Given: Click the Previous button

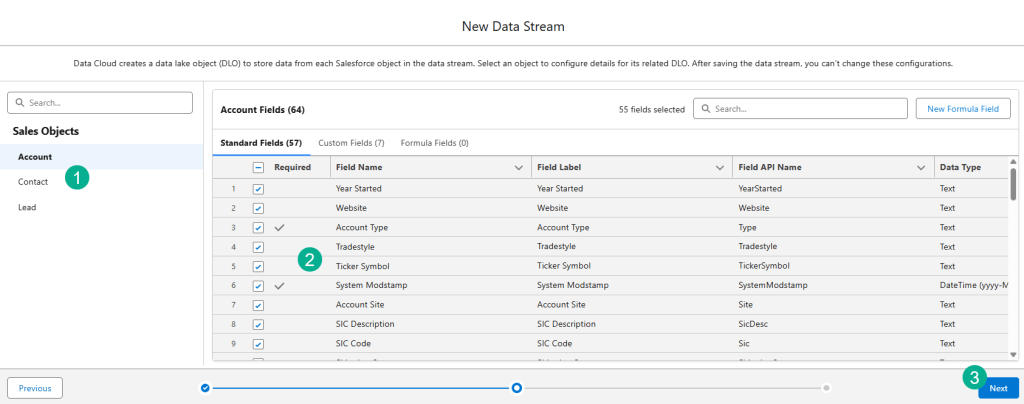Looking at the screenshot, I should [35, 388].
